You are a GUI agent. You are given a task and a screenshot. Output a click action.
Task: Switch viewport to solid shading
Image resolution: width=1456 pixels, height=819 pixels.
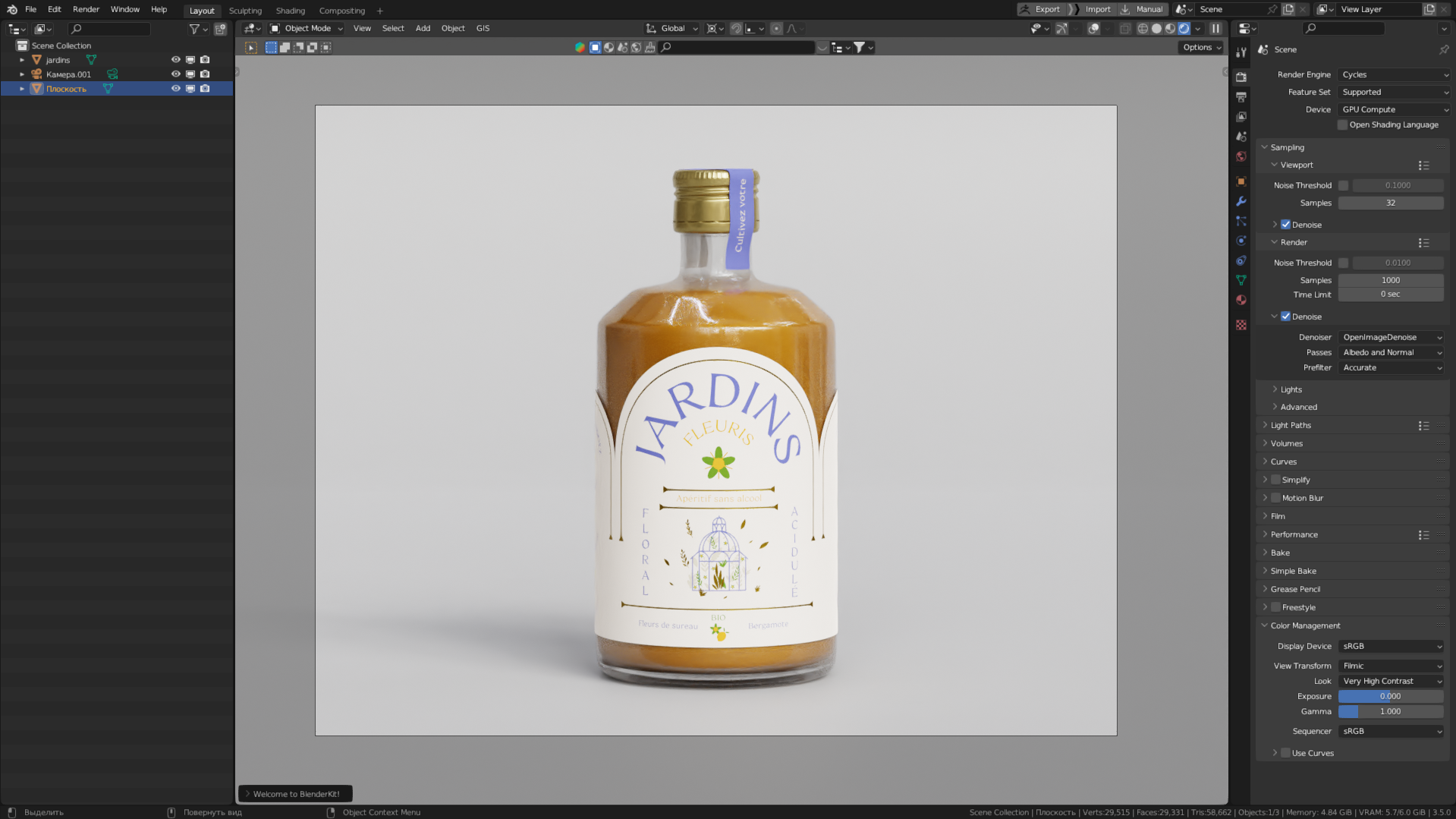(1156, 28)
